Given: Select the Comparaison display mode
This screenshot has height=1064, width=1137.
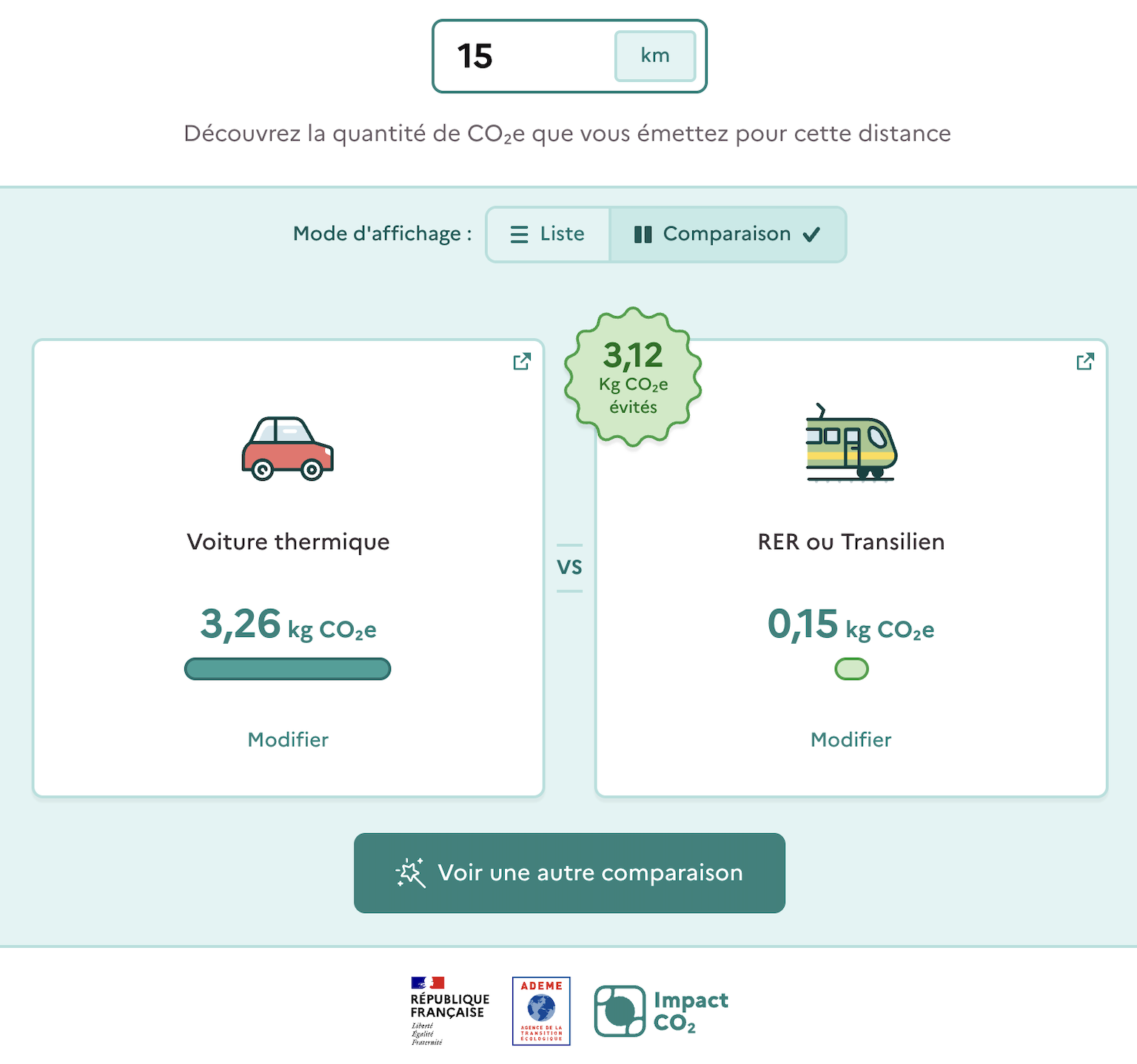Looking at the screenshot, I should [727, 234].
